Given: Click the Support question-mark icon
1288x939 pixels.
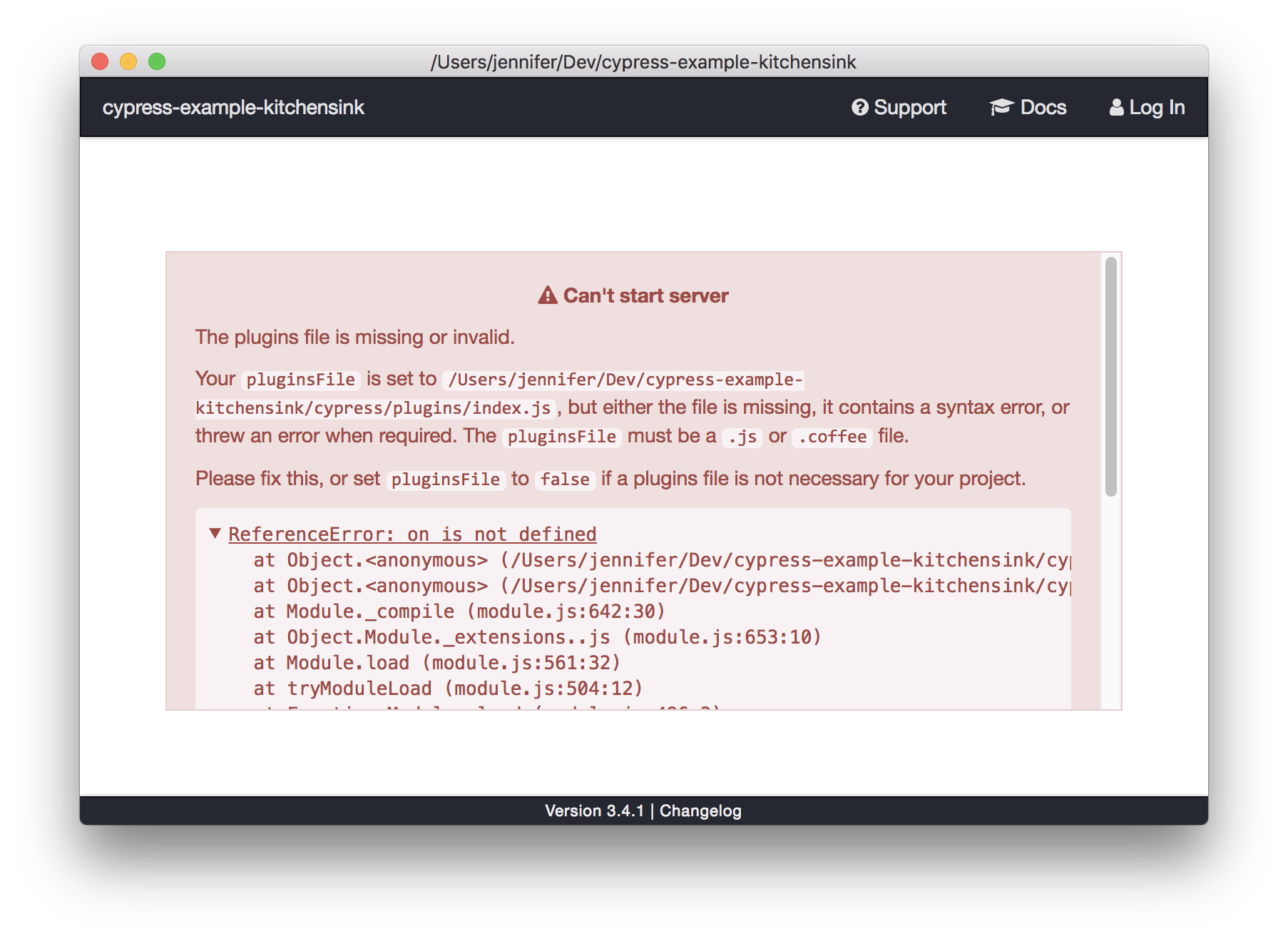Looking at the screenshot, I should [x=860, y=107].
